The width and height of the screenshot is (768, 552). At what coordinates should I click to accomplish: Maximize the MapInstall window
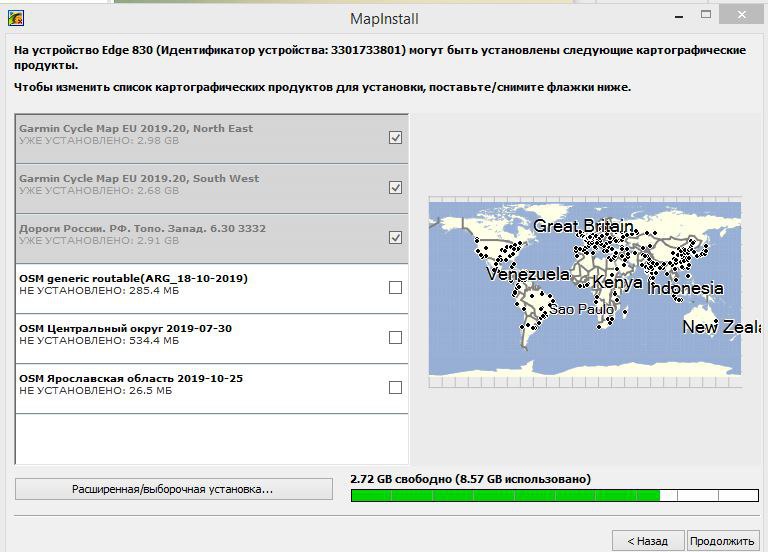coord(706,15)
